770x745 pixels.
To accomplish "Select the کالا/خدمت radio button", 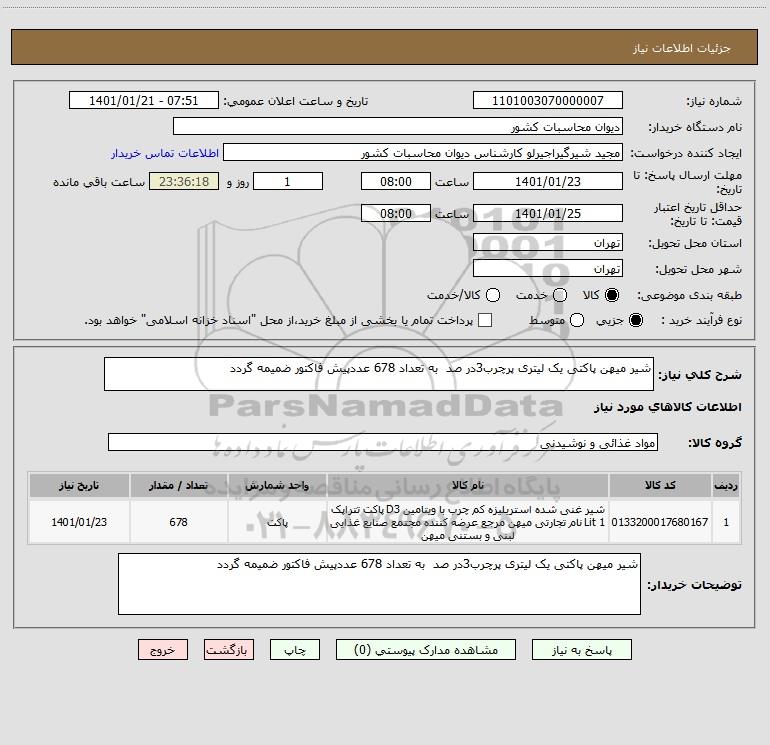I will (x=493, y=295).
